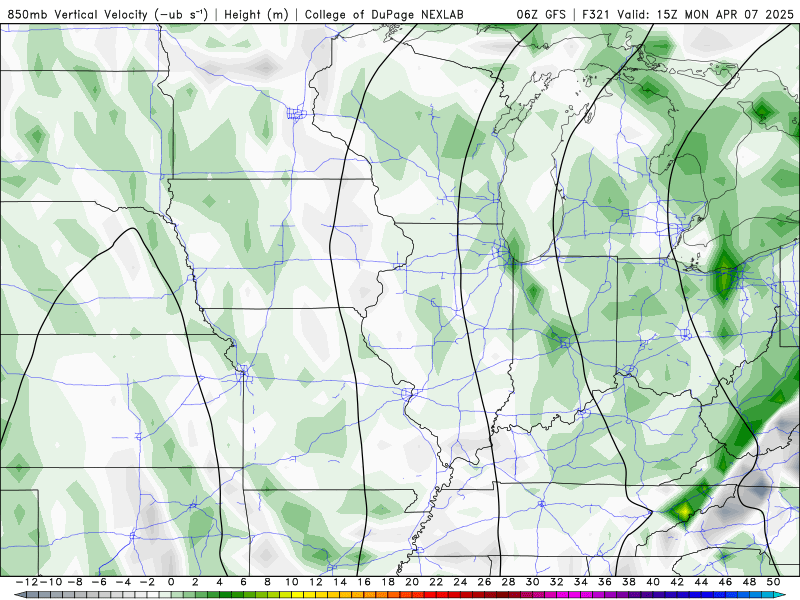800x600 pixels.
Task: Click the '14' colorbar scale label
Action: (340, 582)
